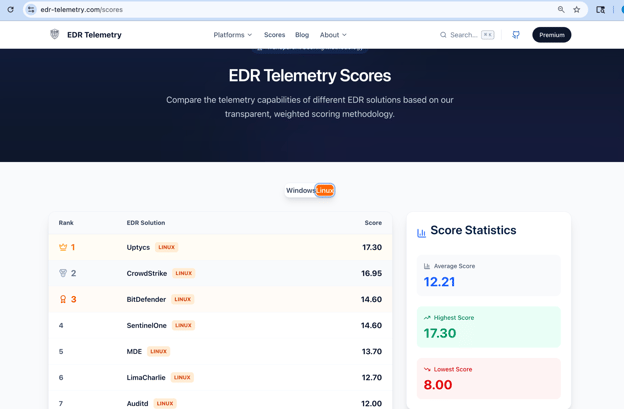The height and width of the screenshot is (409, 624).
Task: Open the Blog nav item
Action: (x=302, y=35)
